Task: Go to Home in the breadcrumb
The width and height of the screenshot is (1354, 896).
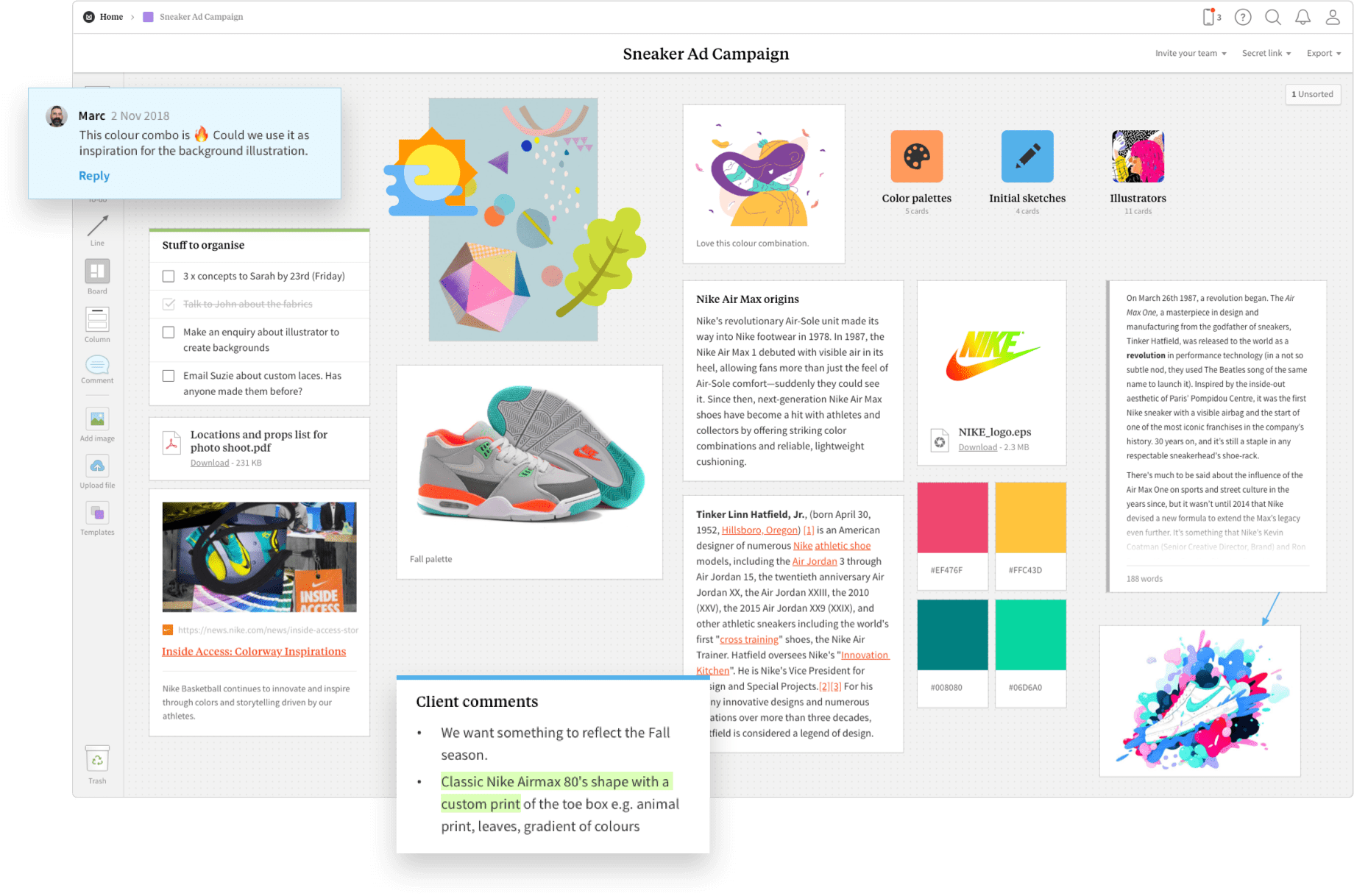Action: click(x=111, y=17)
